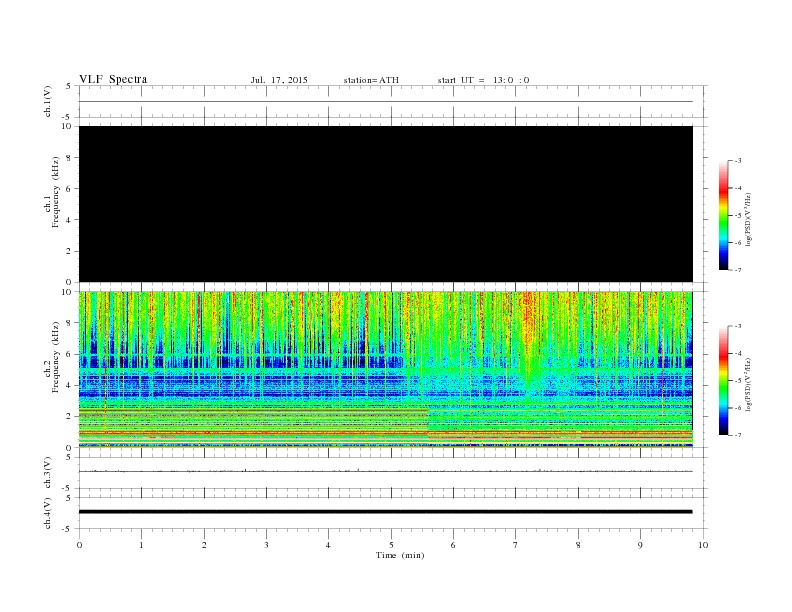Click time axis tick label "0"

tap(79, 545)
